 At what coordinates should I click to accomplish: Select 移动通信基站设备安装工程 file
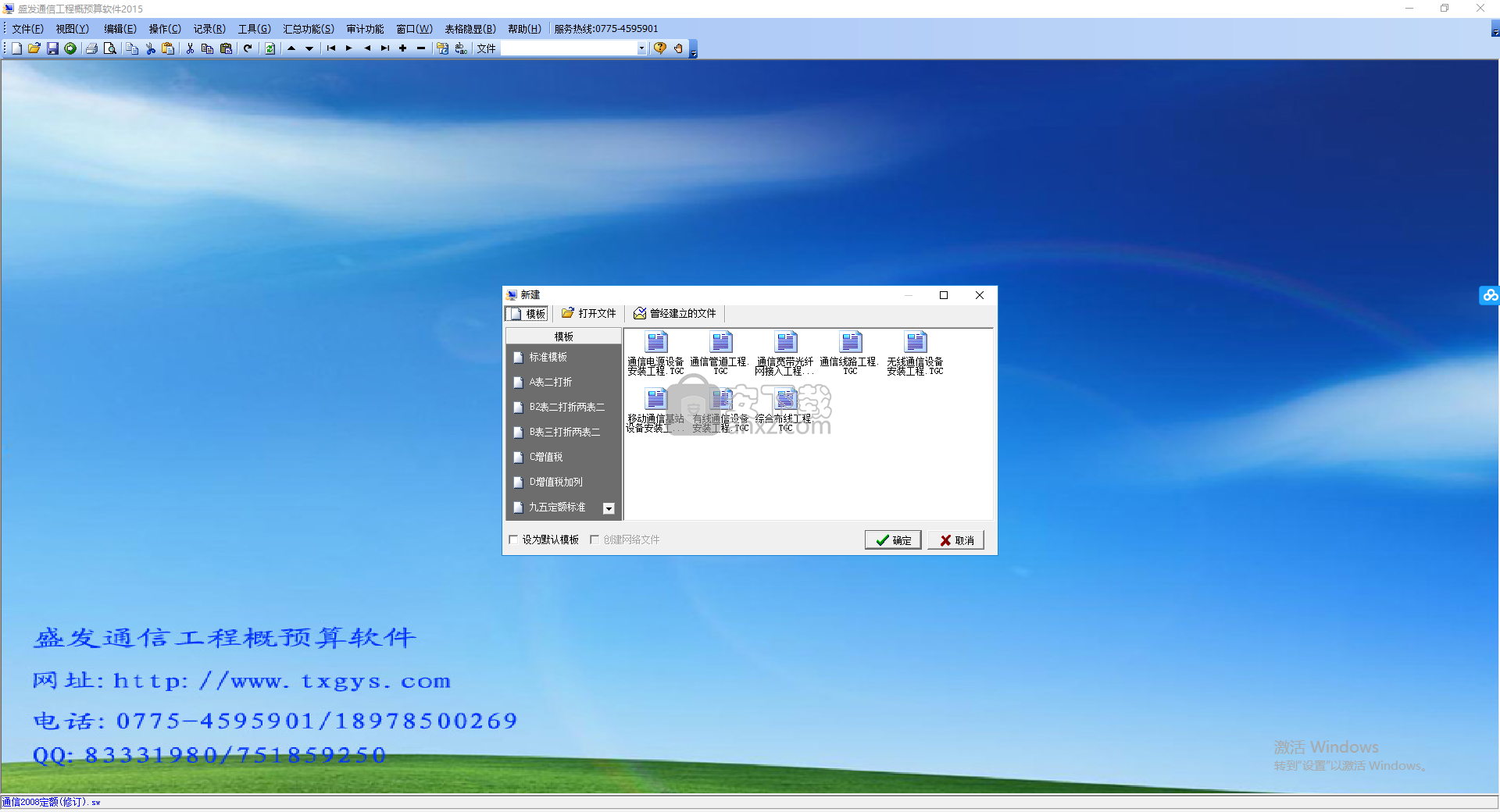coord(655,411)
